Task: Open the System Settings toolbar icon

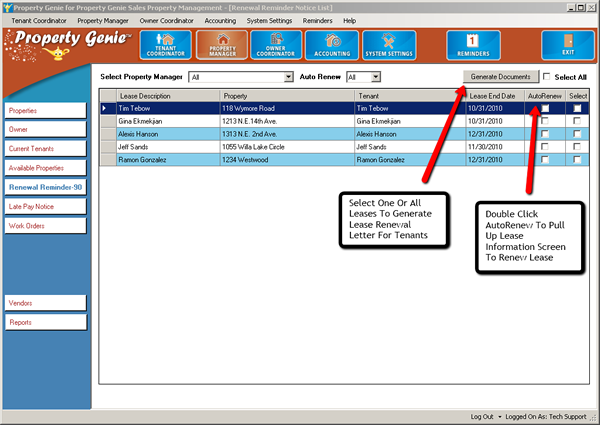Action: click(389, 45)
